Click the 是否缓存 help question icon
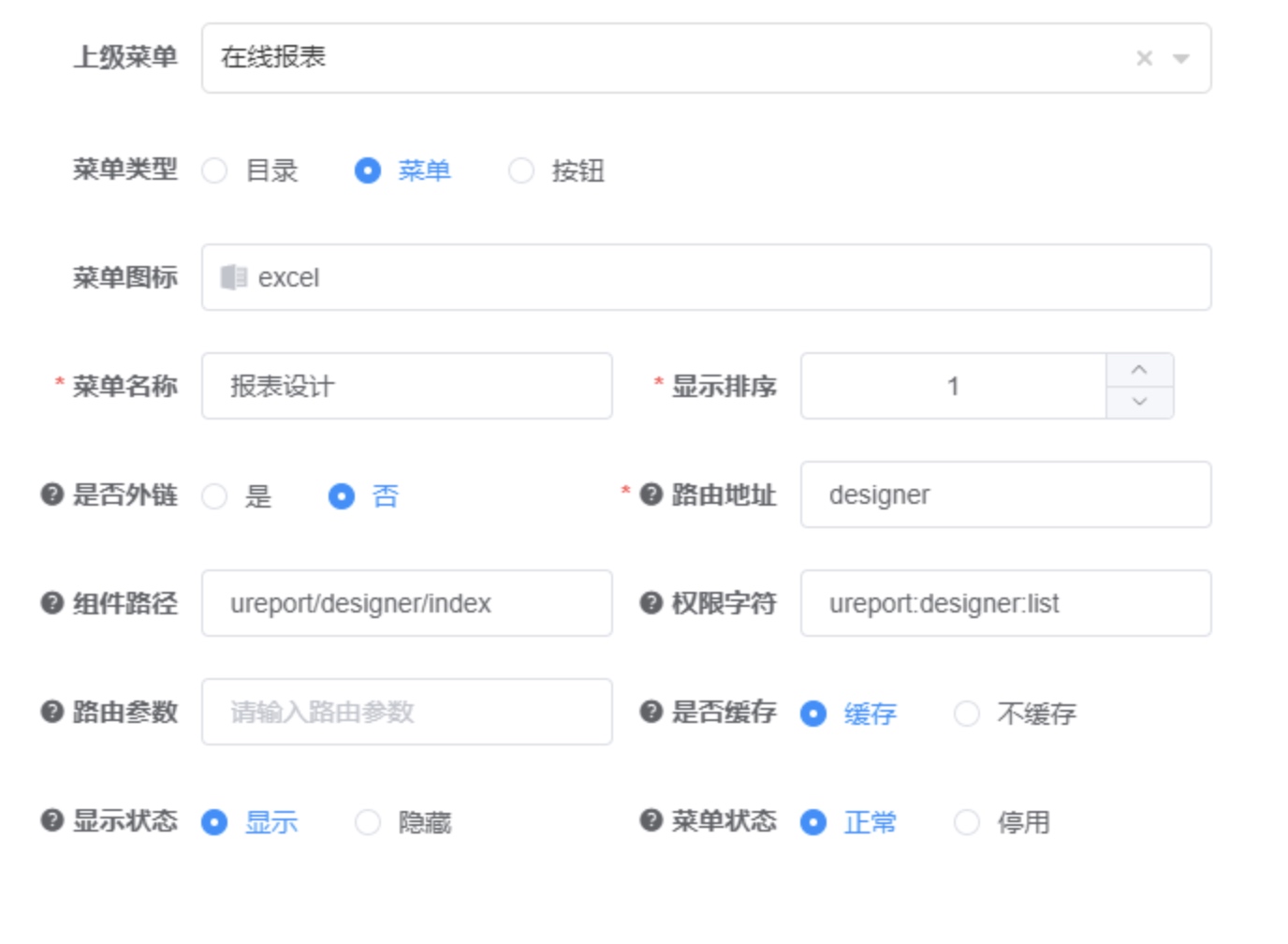 point(651,711)
